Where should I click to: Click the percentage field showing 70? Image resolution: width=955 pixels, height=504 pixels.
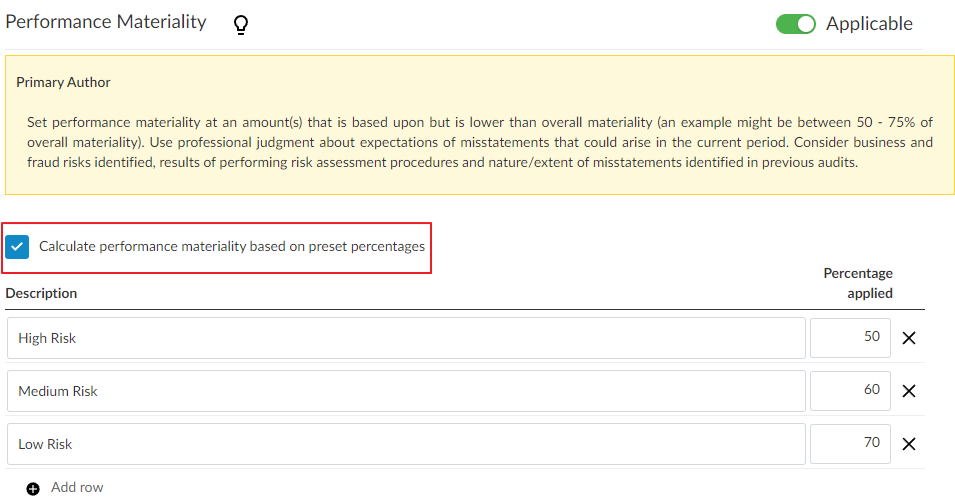coord(850,444)
